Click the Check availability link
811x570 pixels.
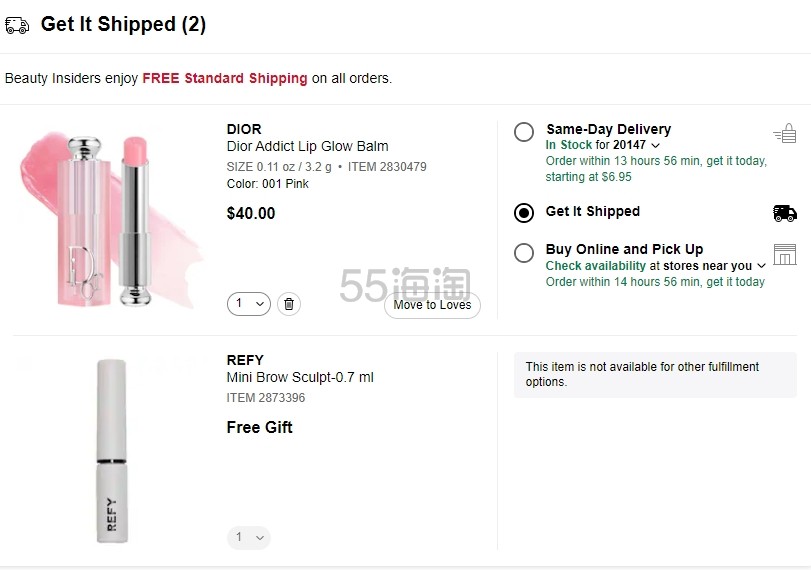pos(595,266)
